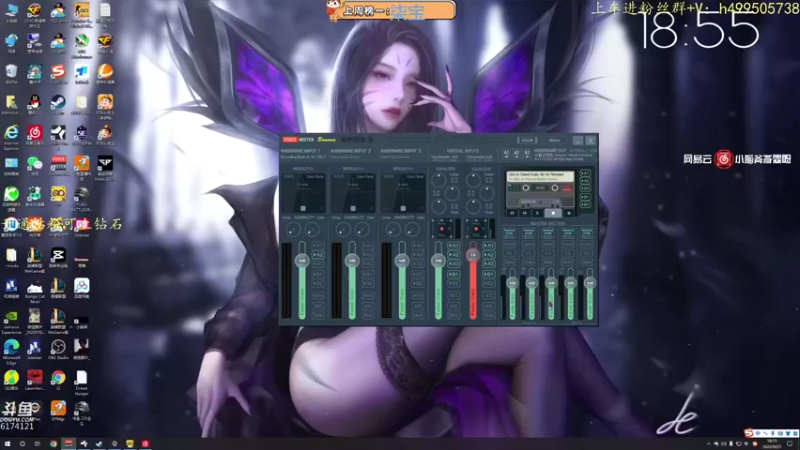Toggle A1 bus on first virtual input
800x450 pixels.
point(454,245)
